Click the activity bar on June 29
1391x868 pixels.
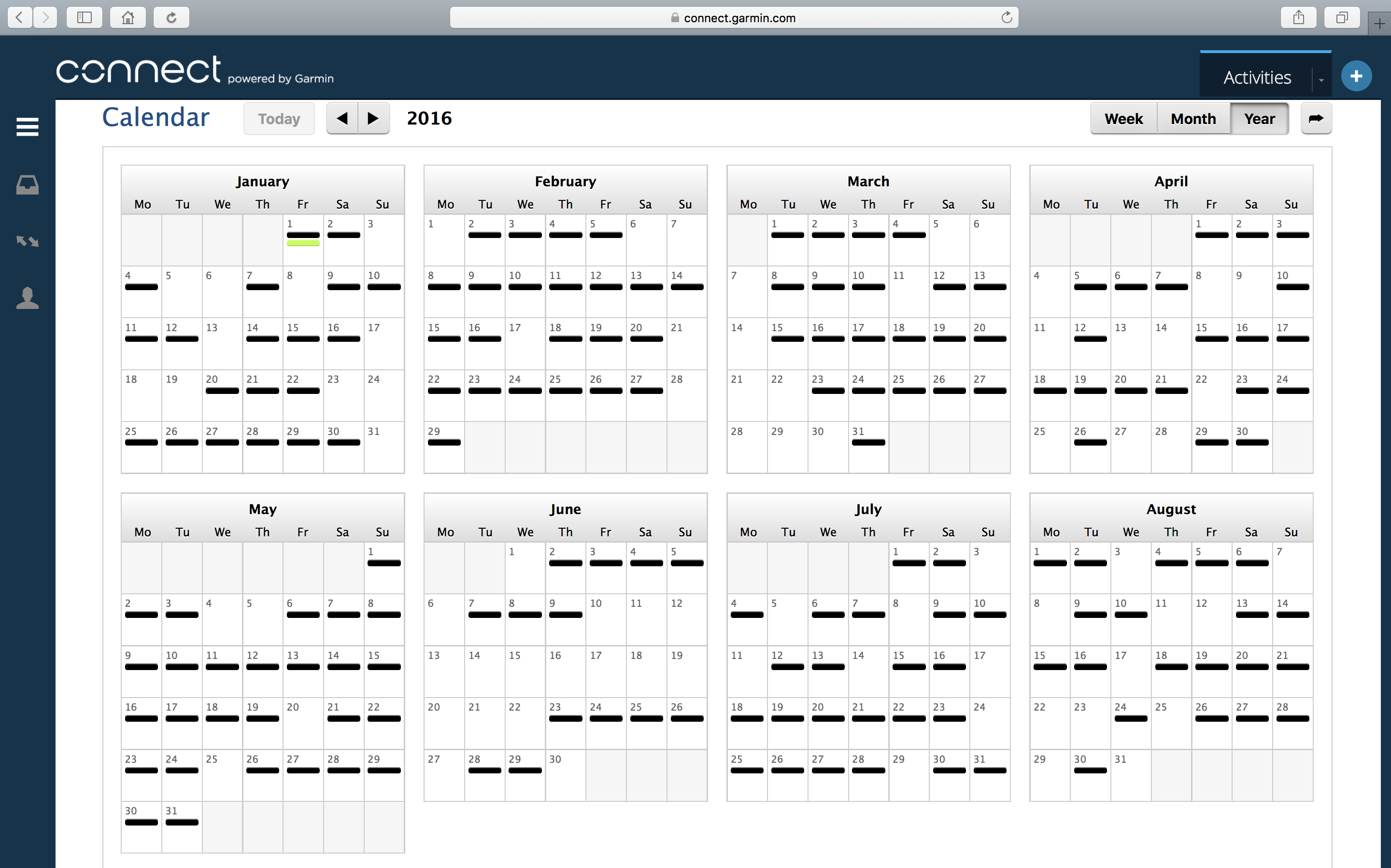point(525,770)
